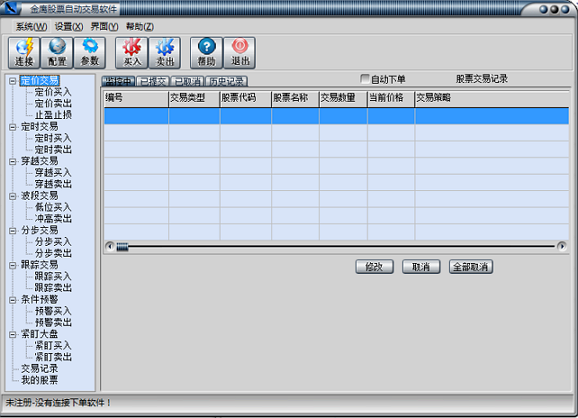
Task: Select 穿越买入 in the tree
Action: coord(53,173)
